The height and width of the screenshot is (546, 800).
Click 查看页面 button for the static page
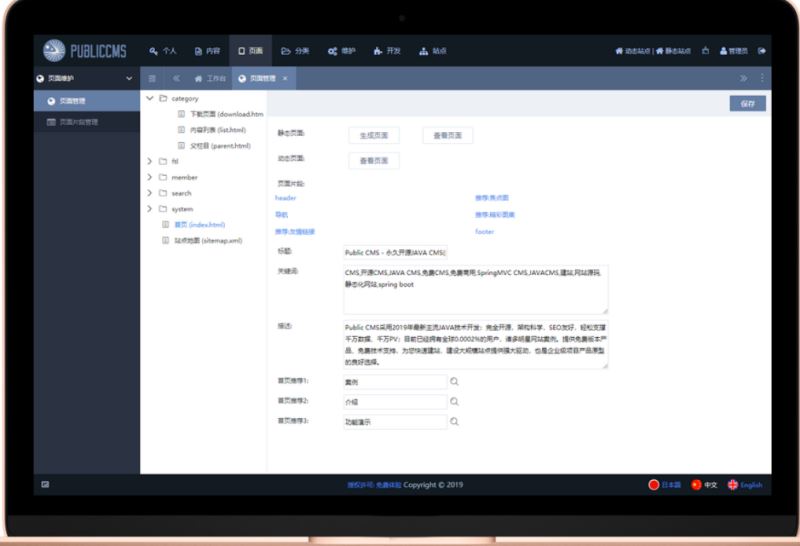tap(447, 135)
